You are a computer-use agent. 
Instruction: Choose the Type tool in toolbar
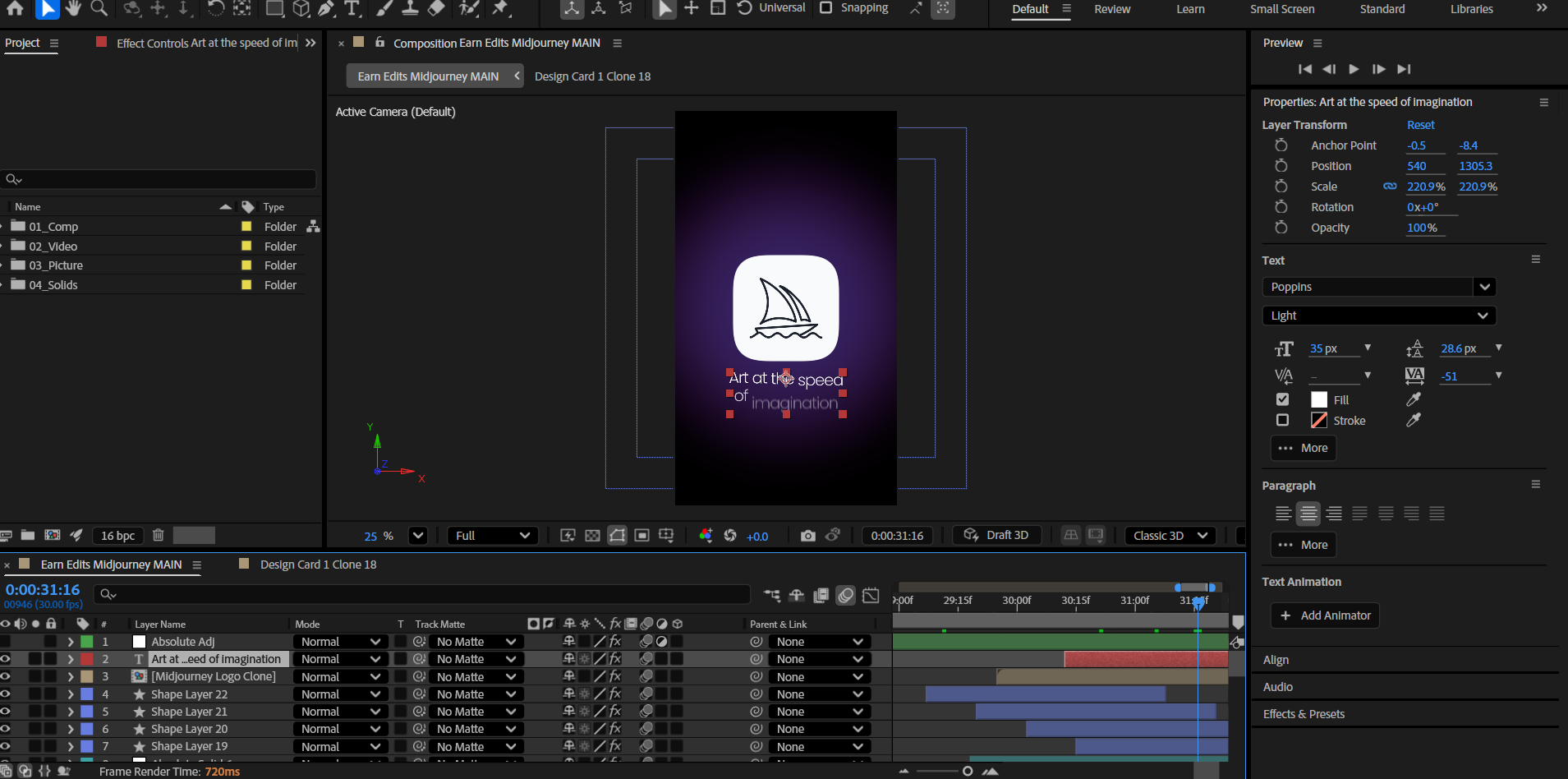pos(352,8)
